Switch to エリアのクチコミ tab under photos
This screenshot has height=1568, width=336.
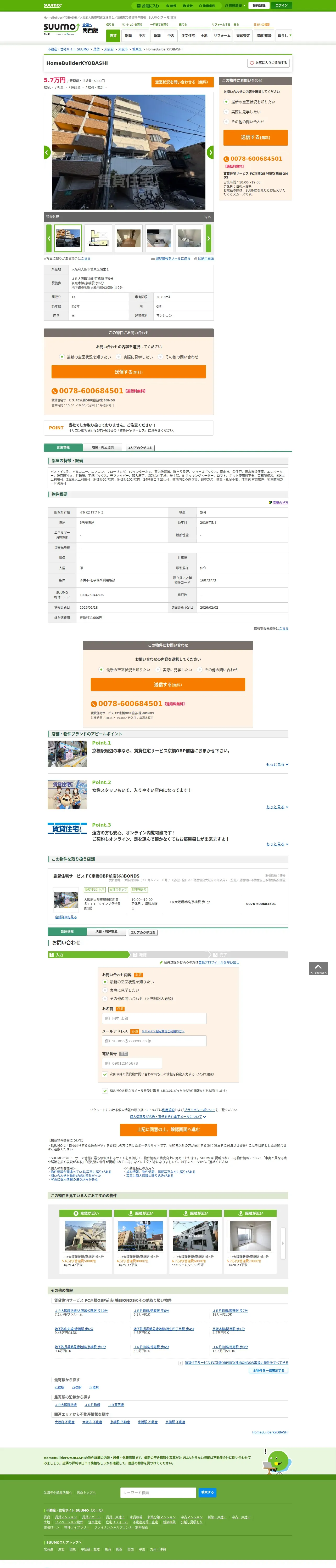click(140, 447)
